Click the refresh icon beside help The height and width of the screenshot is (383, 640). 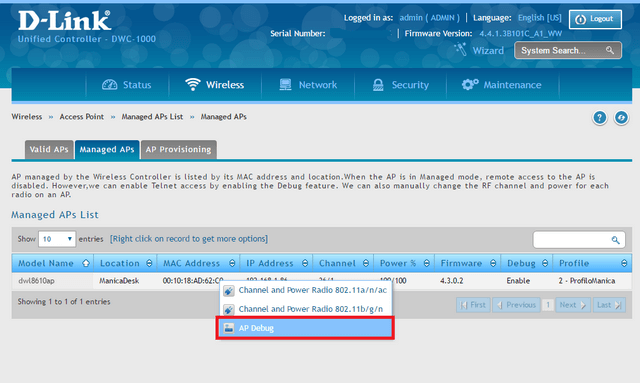(621, 118)
